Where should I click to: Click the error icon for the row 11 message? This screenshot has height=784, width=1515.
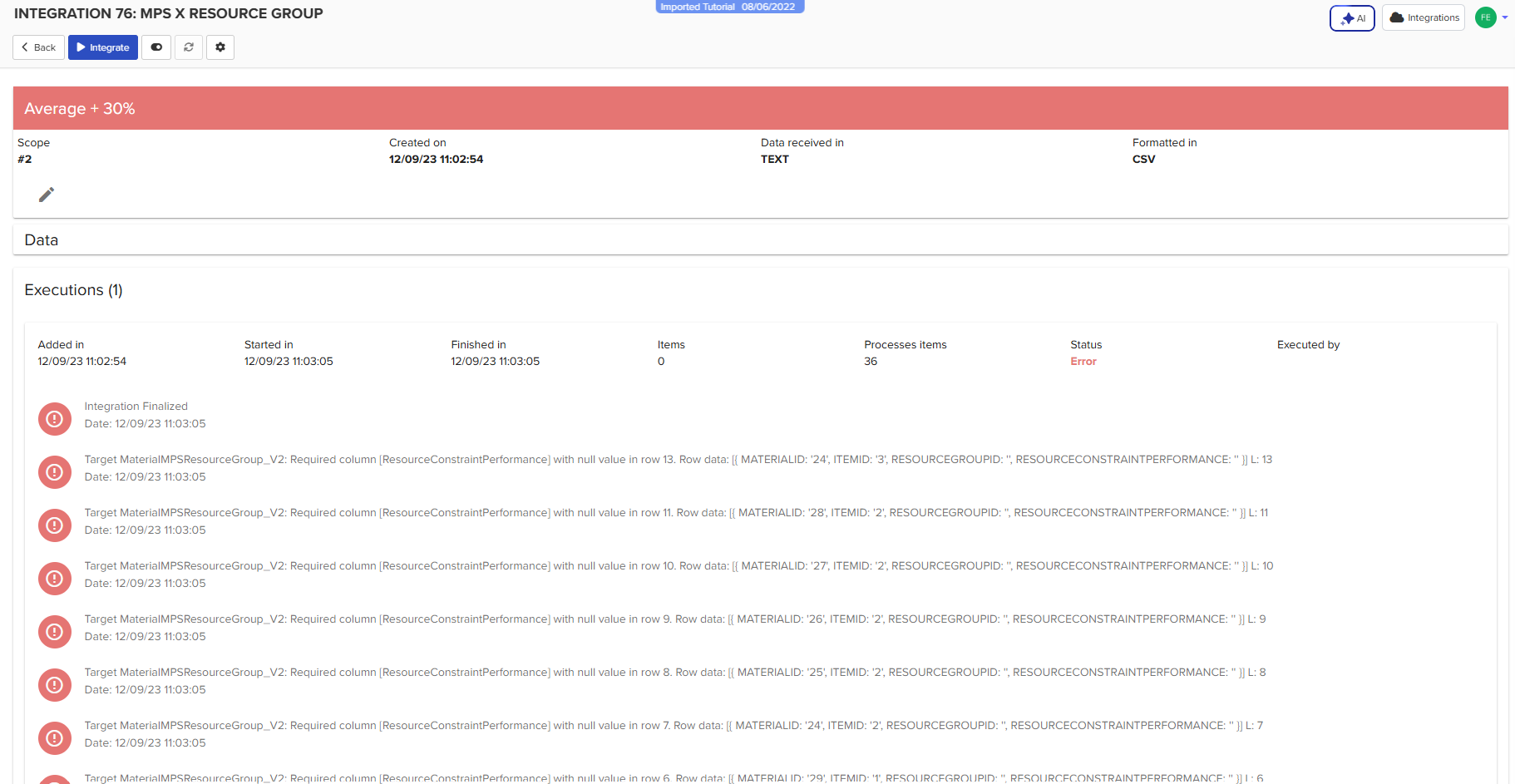pyautogui.click(x=55, y=525)
